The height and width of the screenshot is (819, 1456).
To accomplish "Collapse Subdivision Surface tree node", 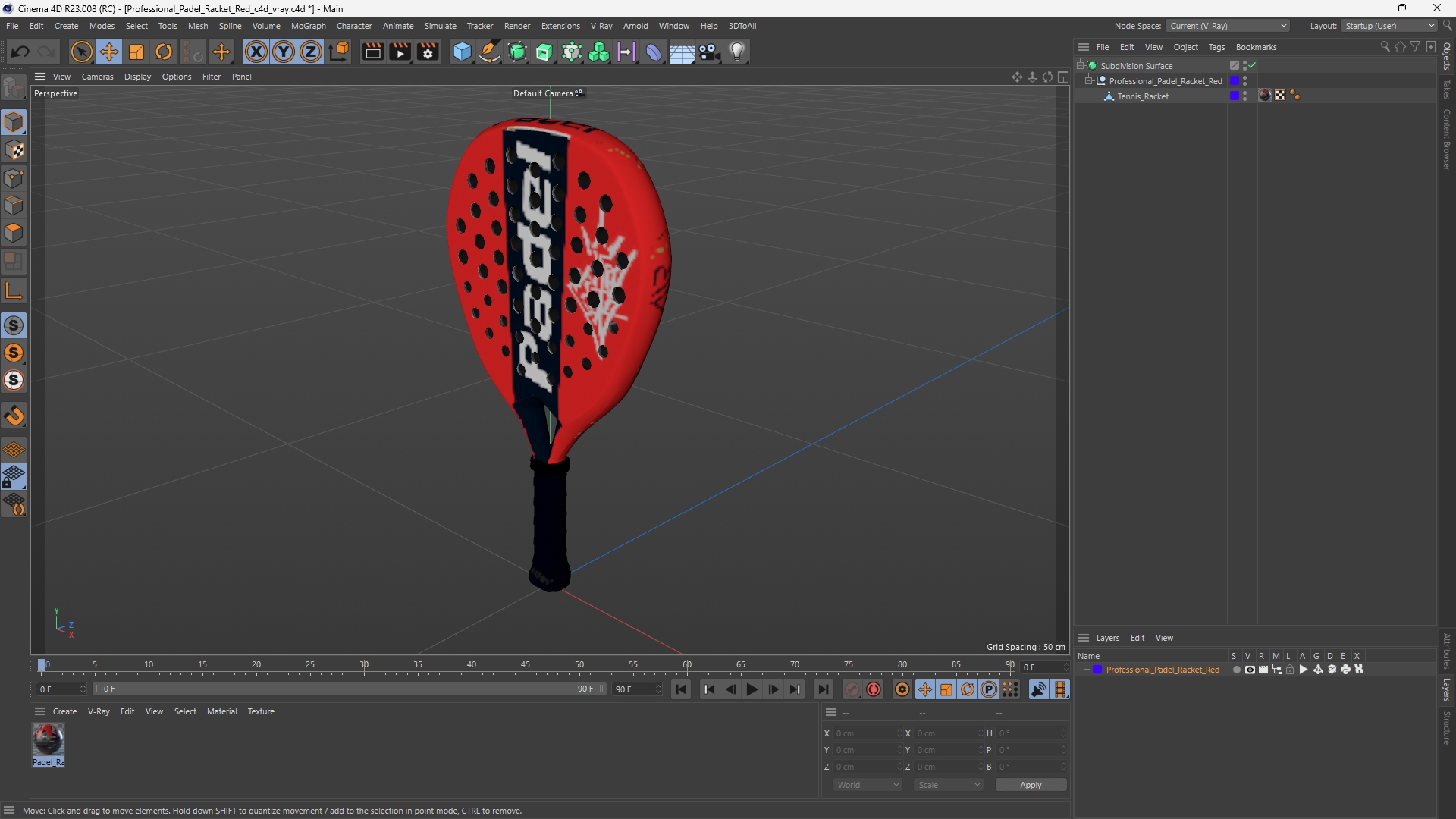I will [1081, 66].
